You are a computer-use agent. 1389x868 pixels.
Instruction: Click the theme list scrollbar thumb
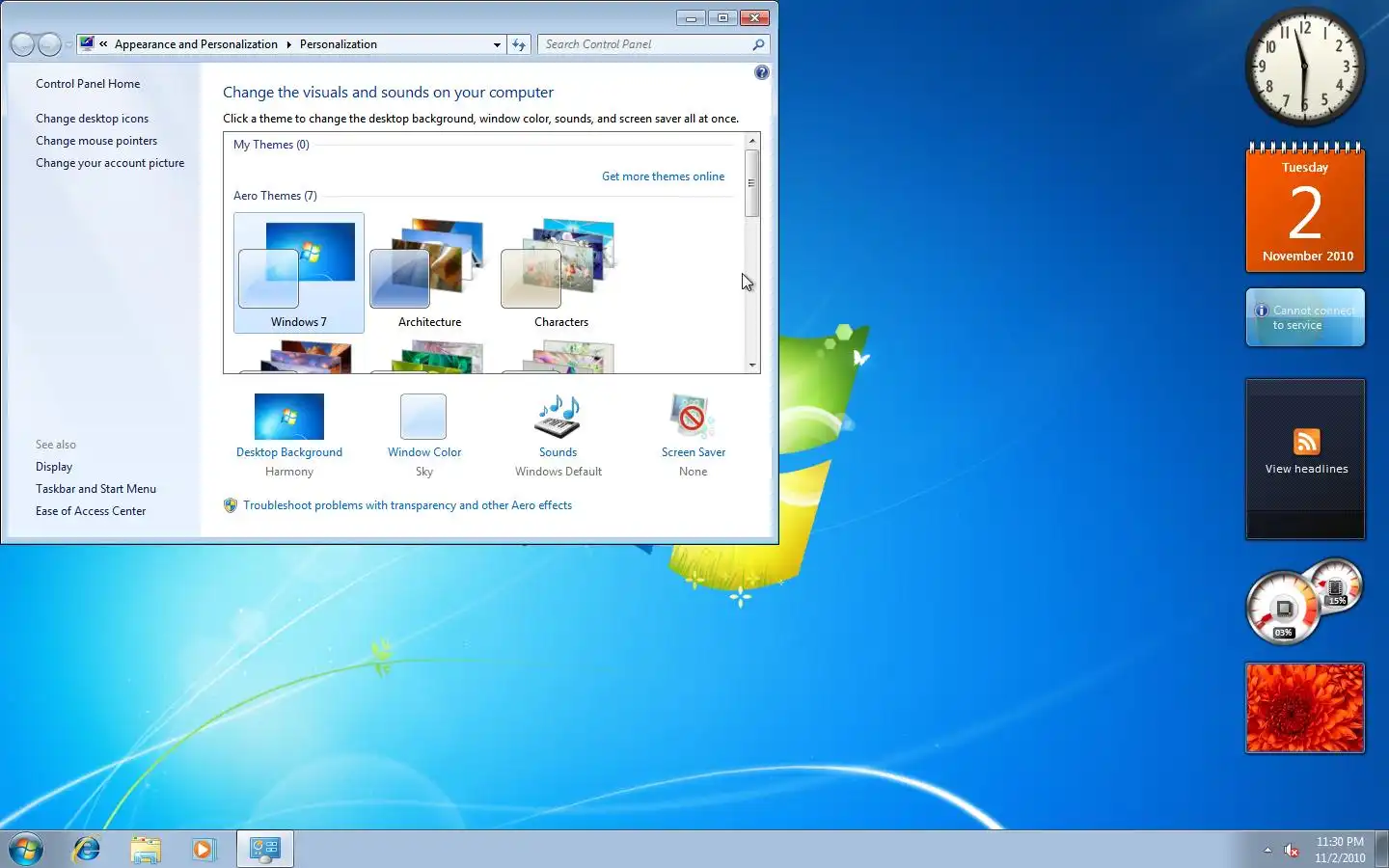pos(752,182)
